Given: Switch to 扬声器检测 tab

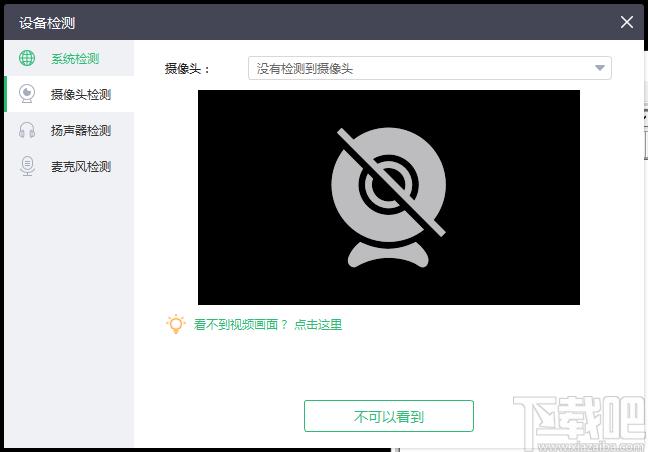Looking at the screenshot, I should 69,130.
